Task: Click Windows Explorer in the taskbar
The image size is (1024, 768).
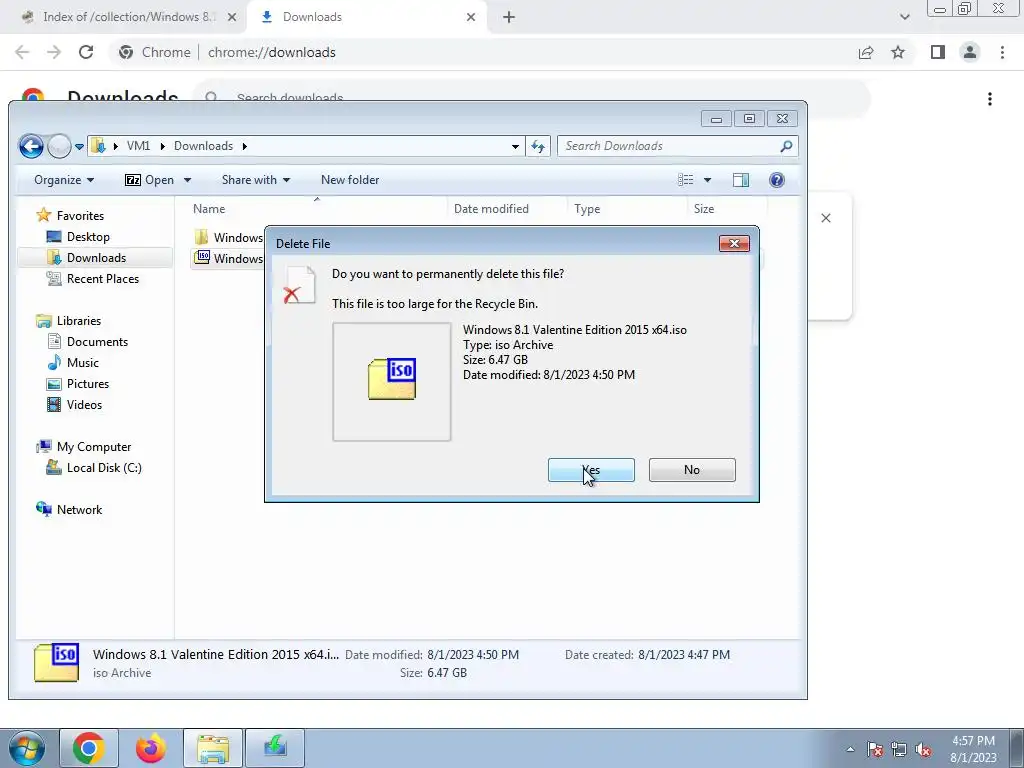Action: (x=213, y=748)
